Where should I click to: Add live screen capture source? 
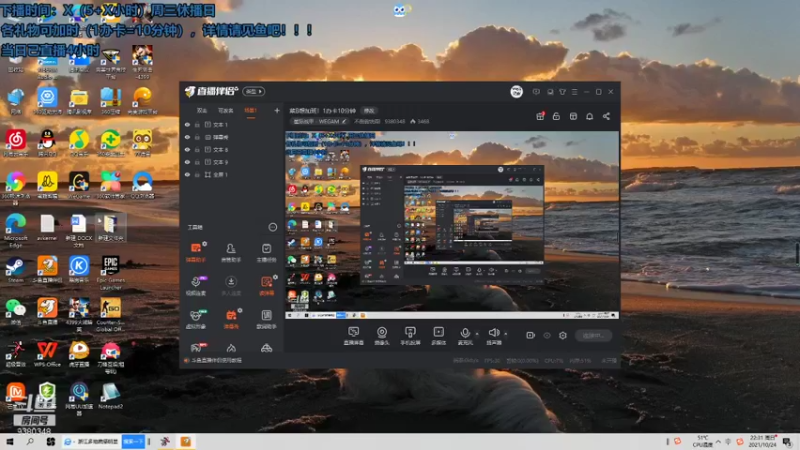pos(354,336)
